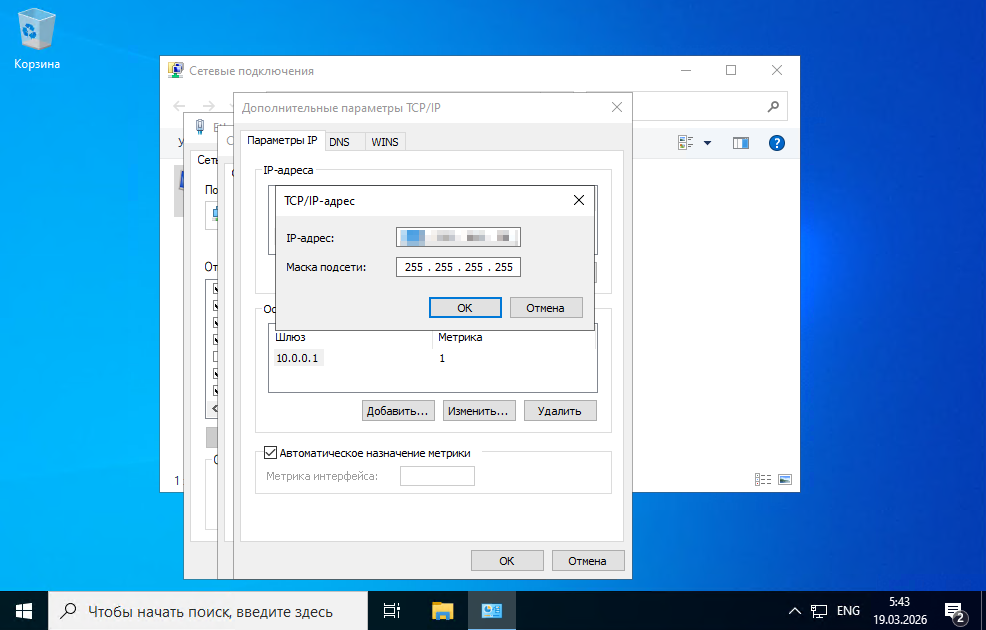Click the ENG language indicator

(848, 610)
